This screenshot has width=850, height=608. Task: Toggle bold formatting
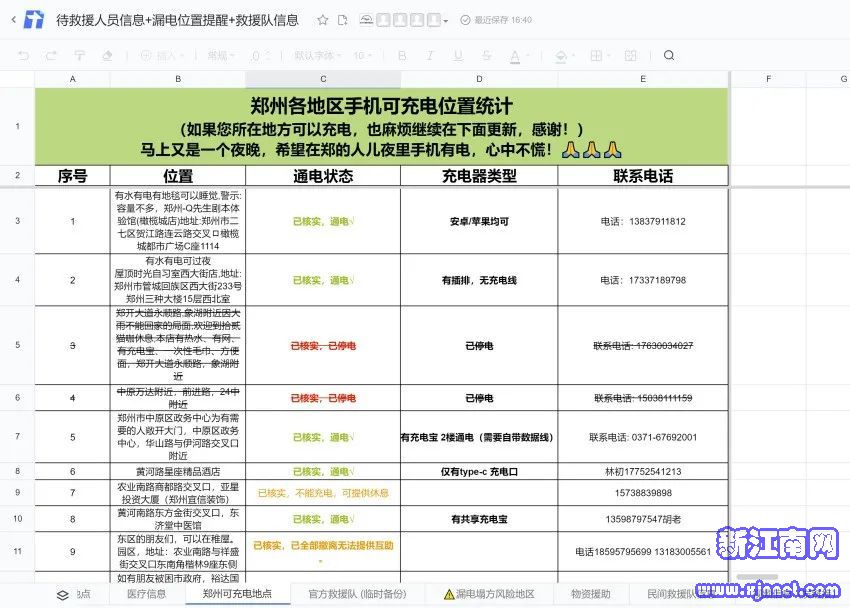402,55
